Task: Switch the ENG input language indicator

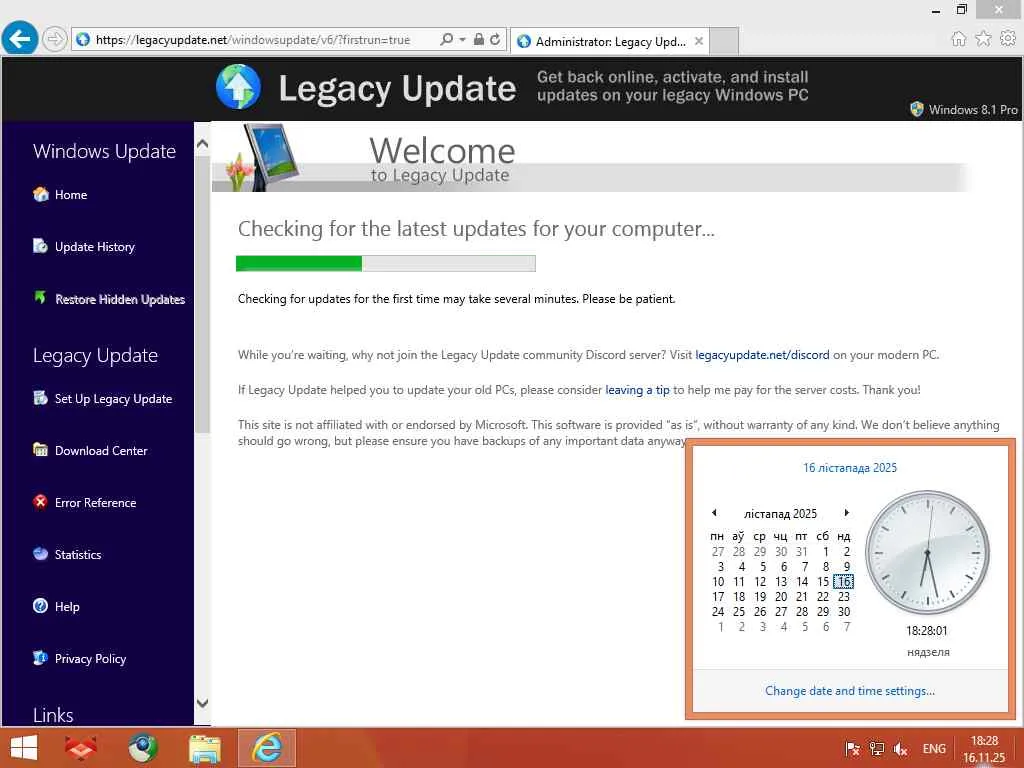Action: coord(934,749)
